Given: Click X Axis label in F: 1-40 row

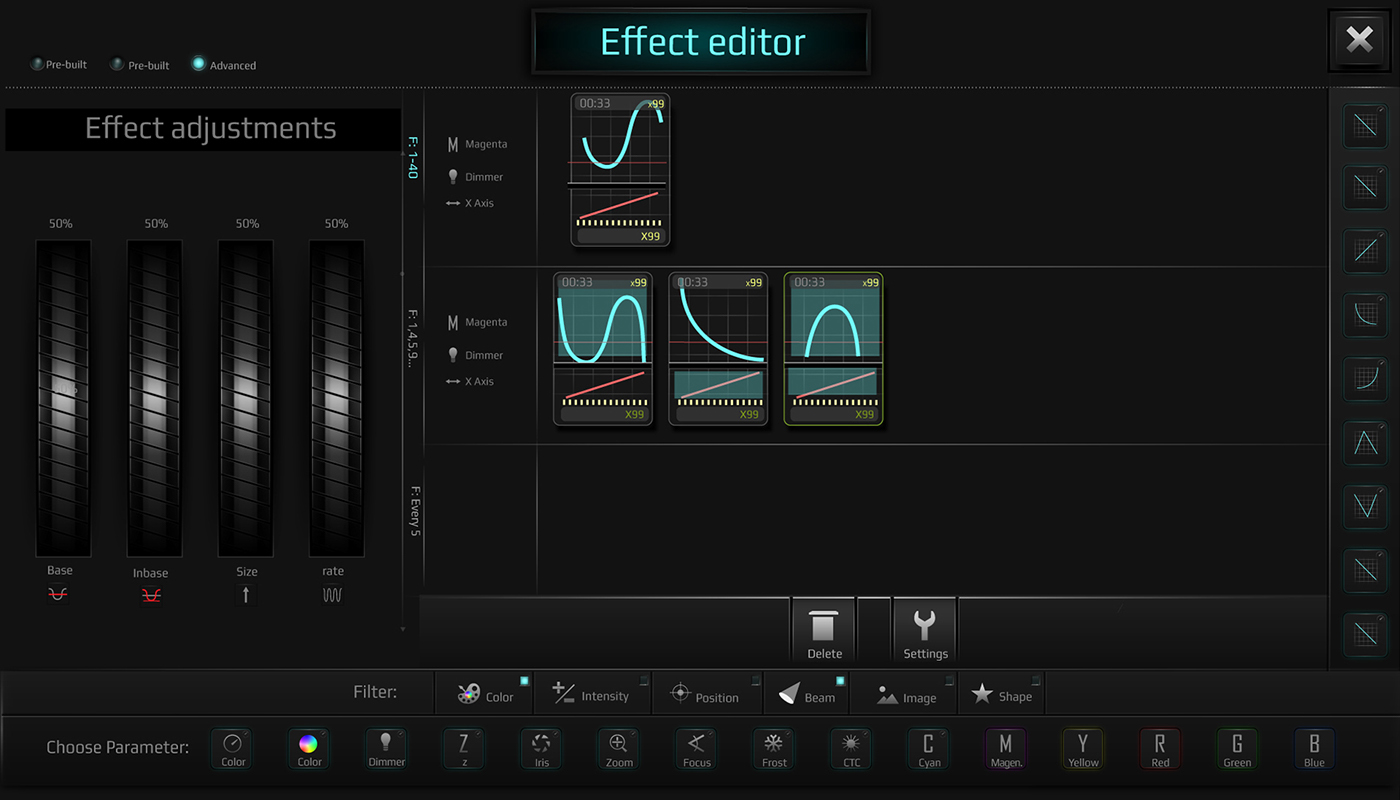Looking at the screenshot, I should [x=479, y=203].
